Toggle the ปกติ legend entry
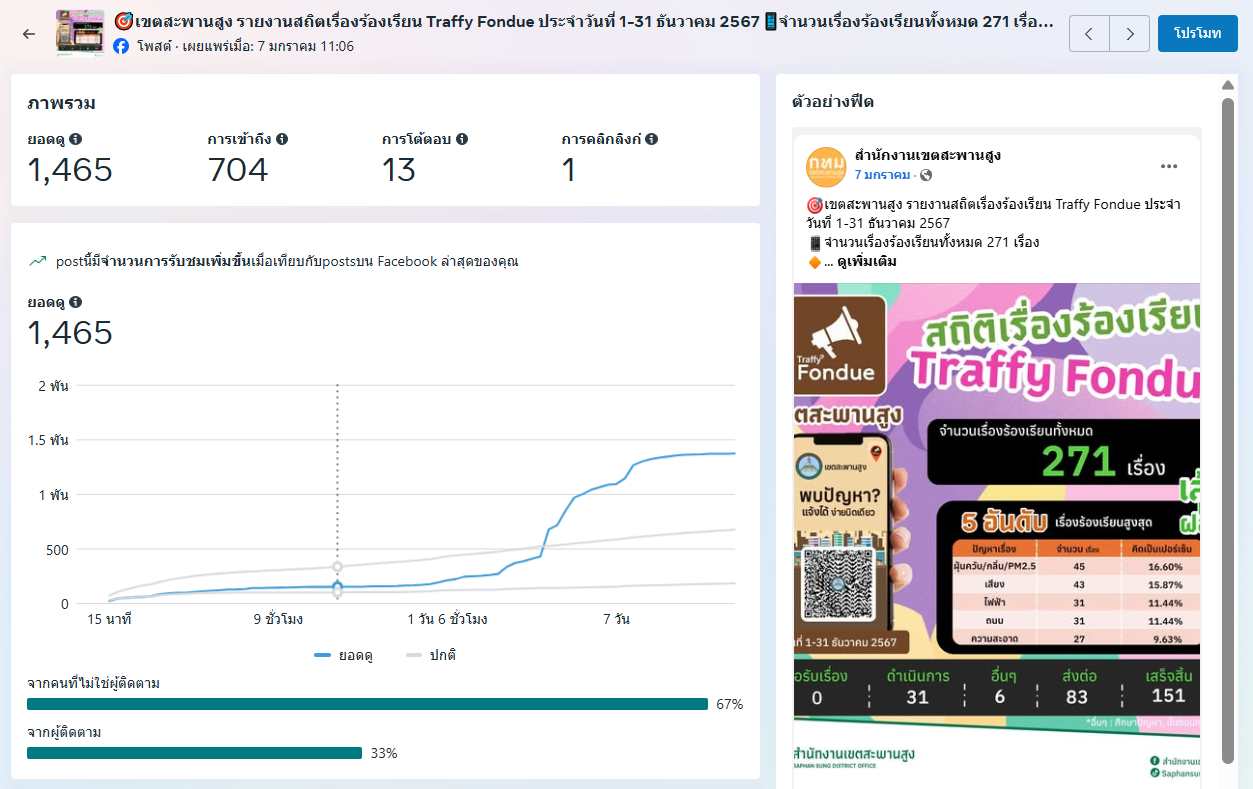This screenshot has width=1253, height=789. coord(430,656)
